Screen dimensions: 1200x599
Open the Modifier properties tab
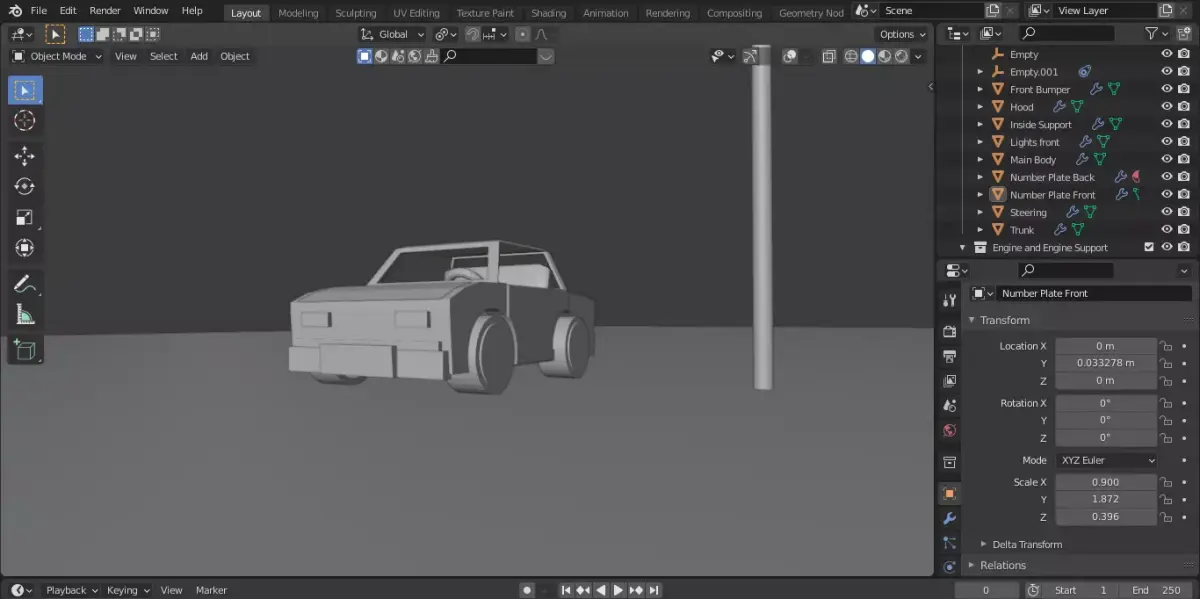949,518
